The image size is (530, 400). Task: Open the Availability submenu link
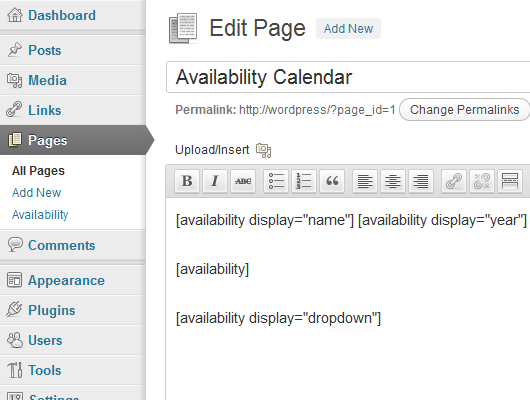pos(40,215)
